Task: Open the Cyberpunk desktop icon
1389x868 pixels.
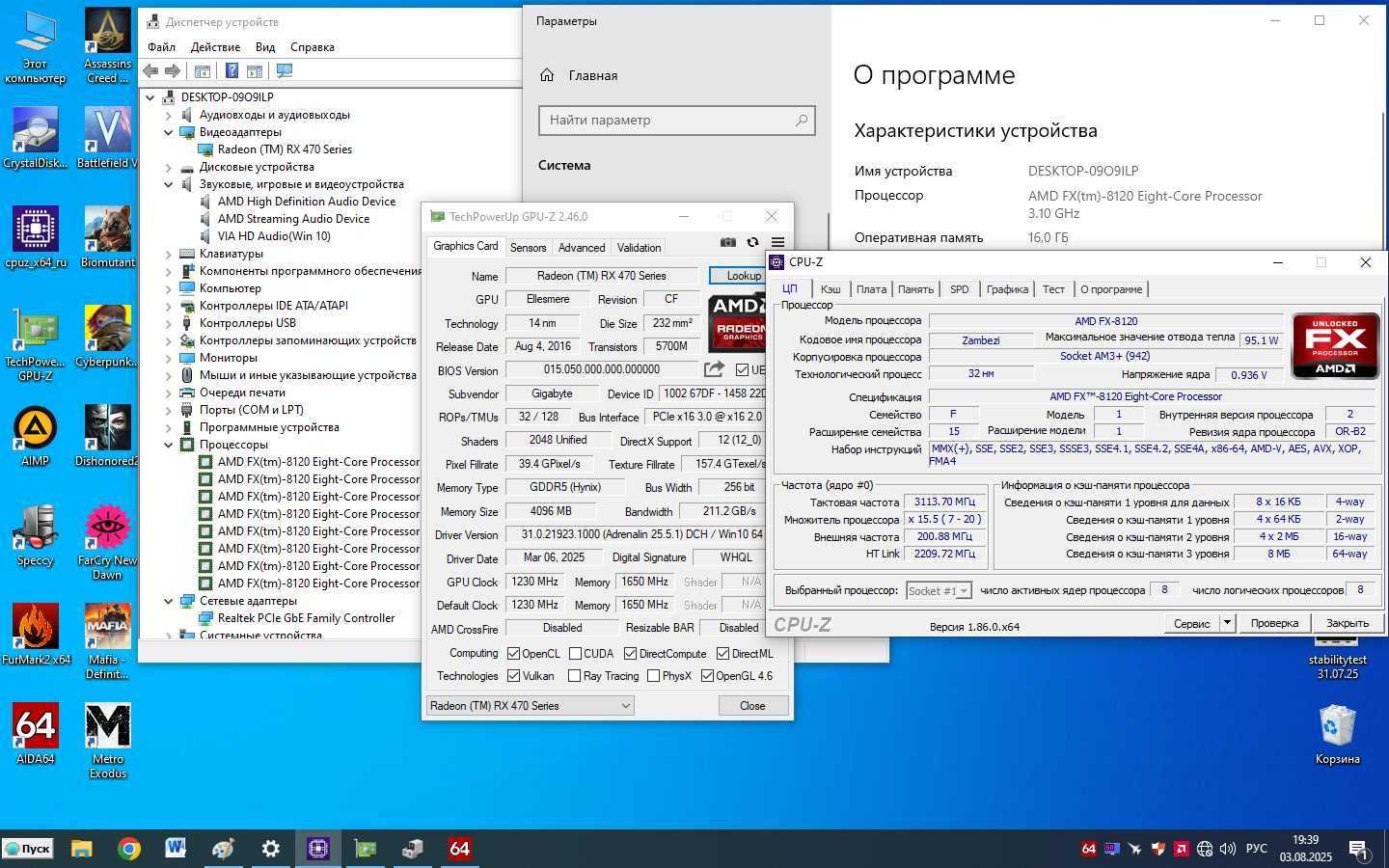Action: click(108, 337)
